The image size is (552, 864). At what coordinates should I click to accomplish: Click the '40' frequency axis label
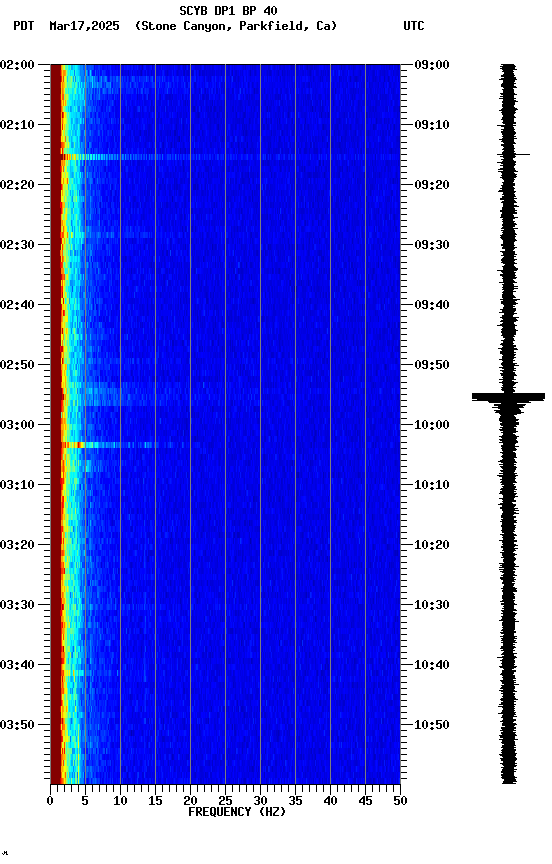330,801
